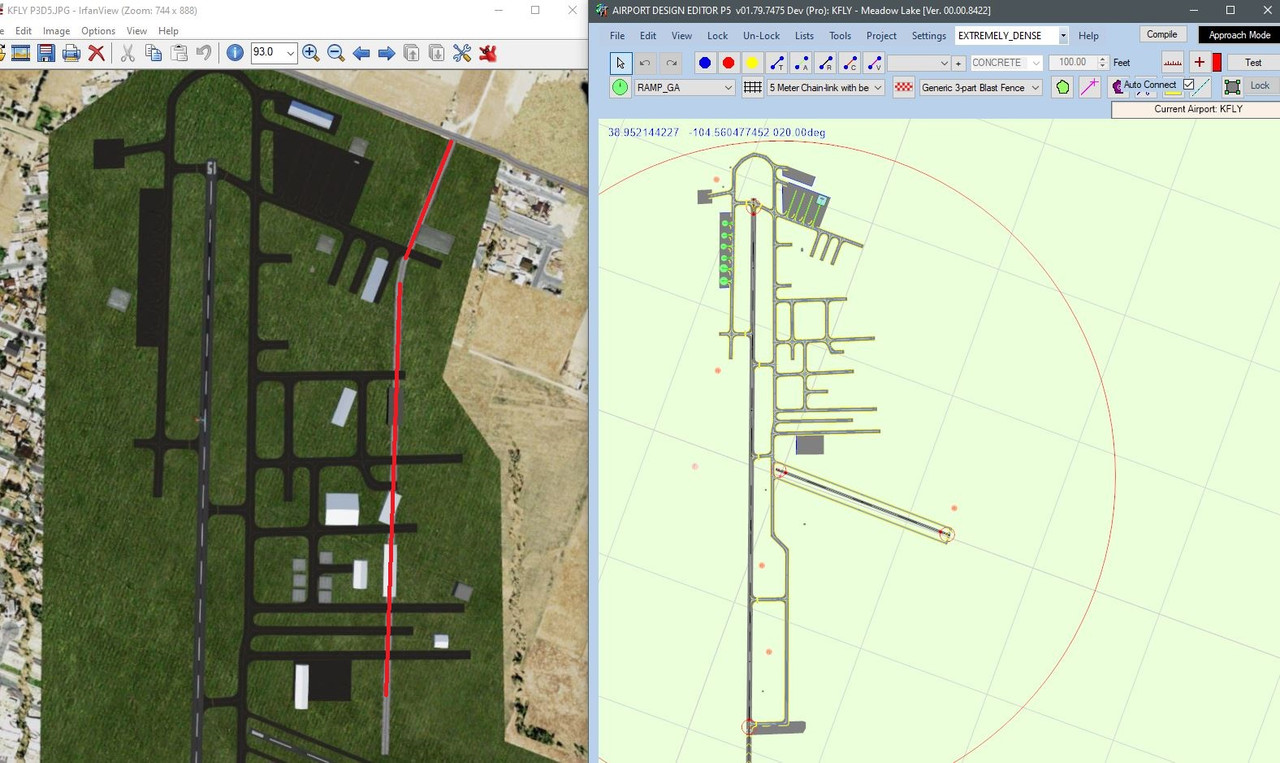Toggle the Auto Connect checkbox

click(1189, 85)
